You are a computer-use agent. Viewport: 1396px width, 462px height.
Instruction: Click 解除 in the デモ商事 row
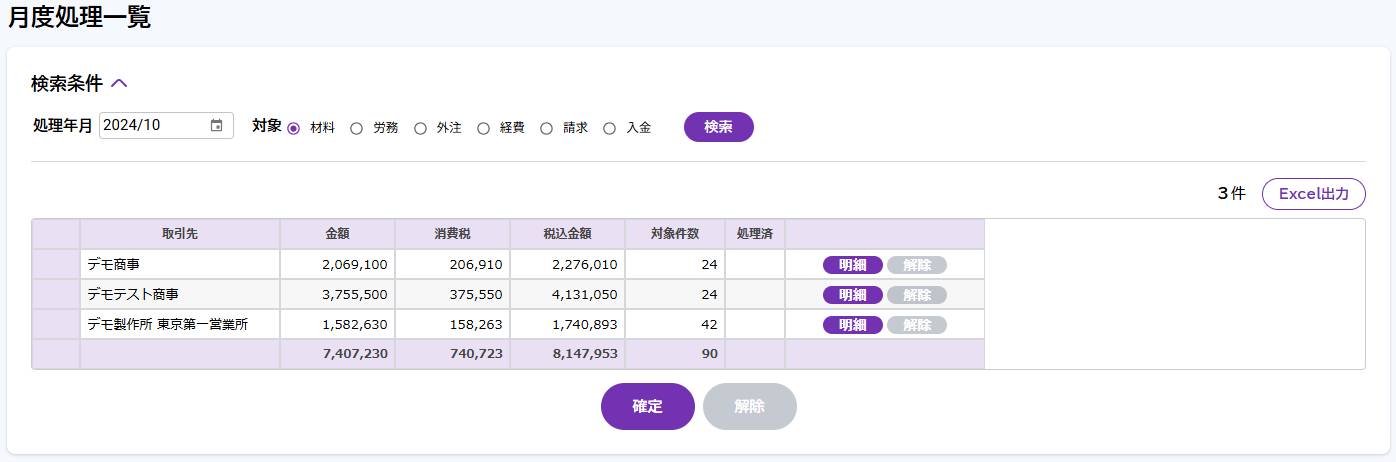(917, 265)
